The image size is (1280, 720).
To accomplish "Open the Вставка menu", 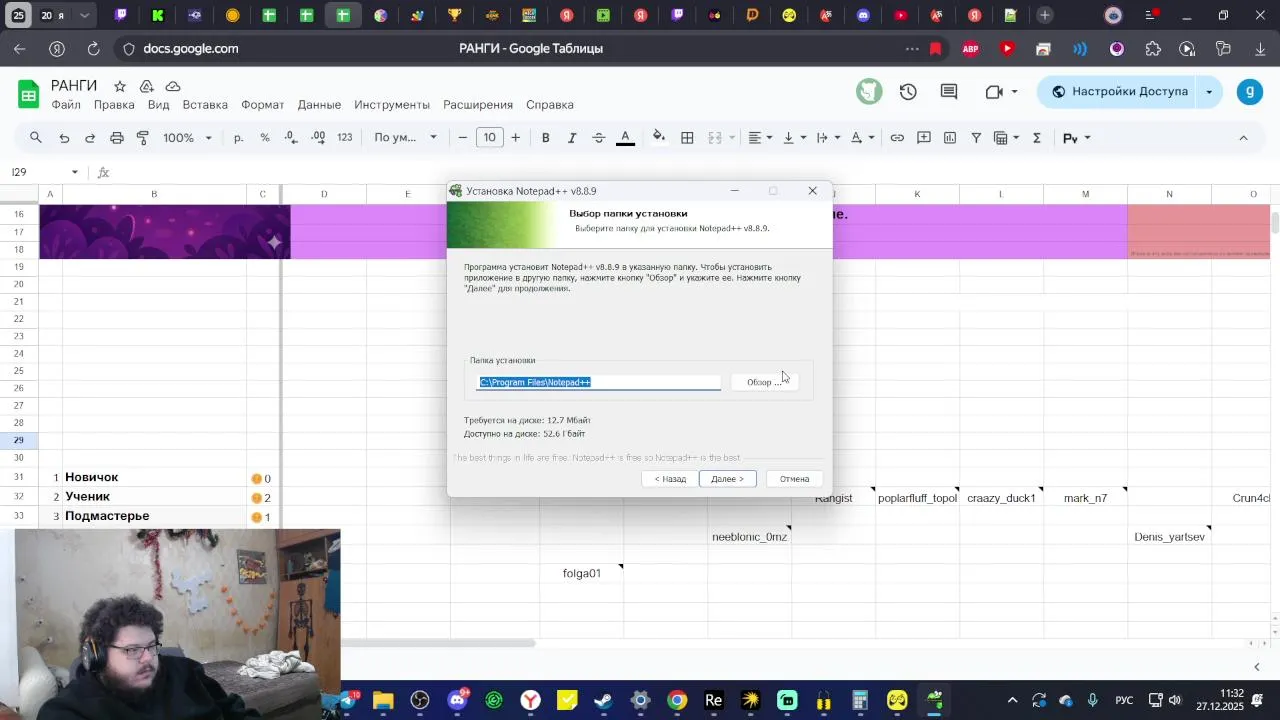I will pos(205,105).
